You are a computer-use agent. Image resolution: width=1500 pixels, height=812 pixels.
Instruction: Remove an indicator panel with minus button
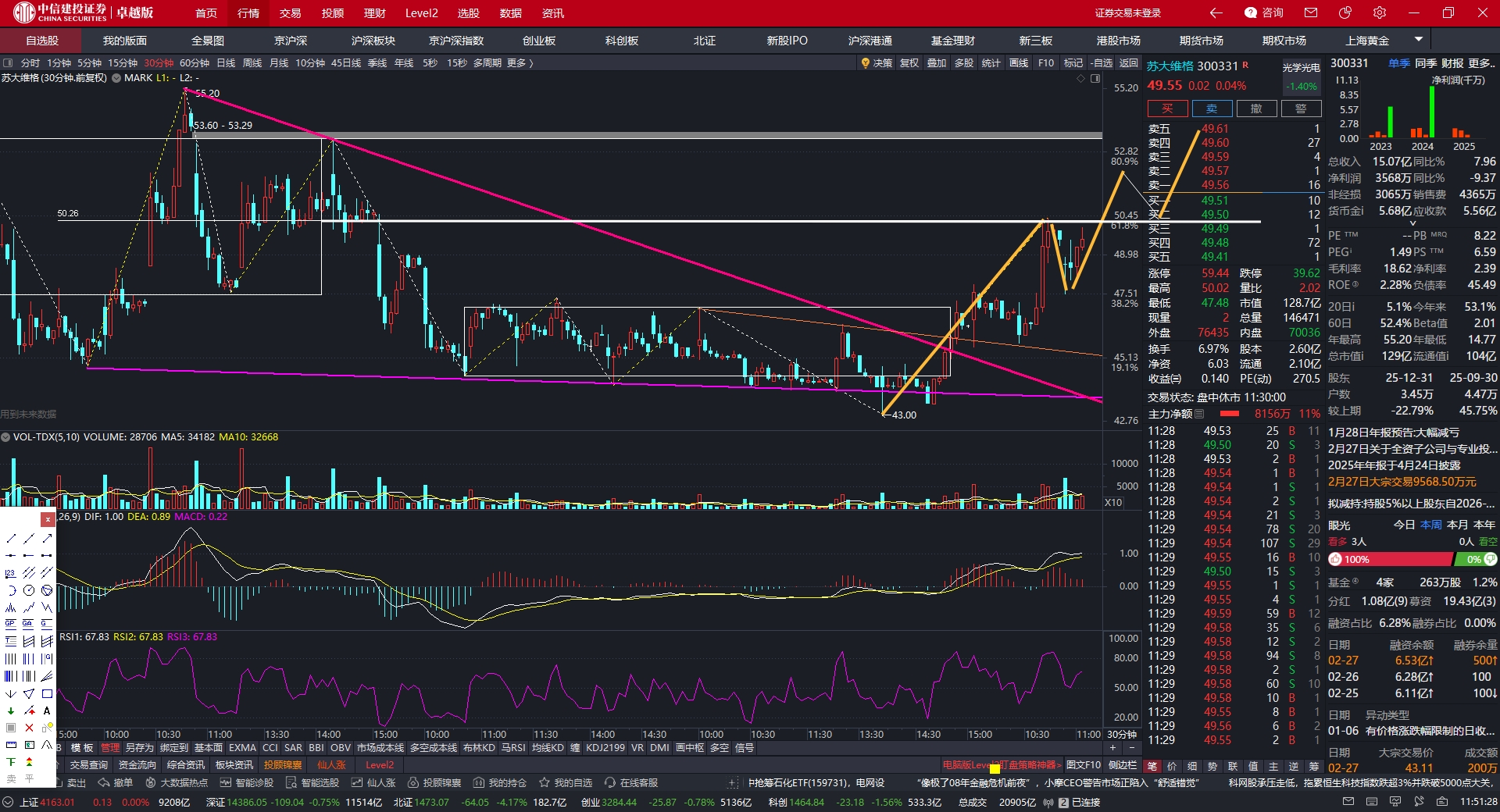click(x=1131, y=748)
